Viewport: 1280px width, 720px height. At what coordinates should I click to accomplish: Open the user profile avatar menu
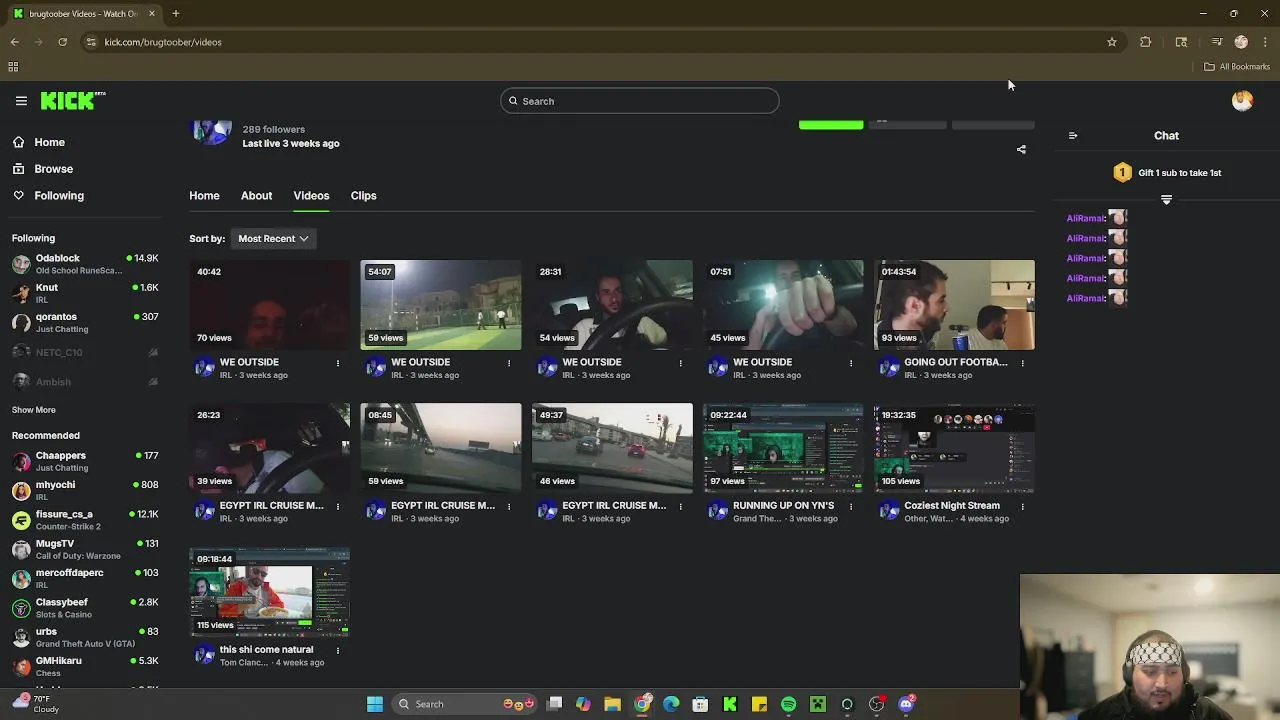tap(1242, 100)
